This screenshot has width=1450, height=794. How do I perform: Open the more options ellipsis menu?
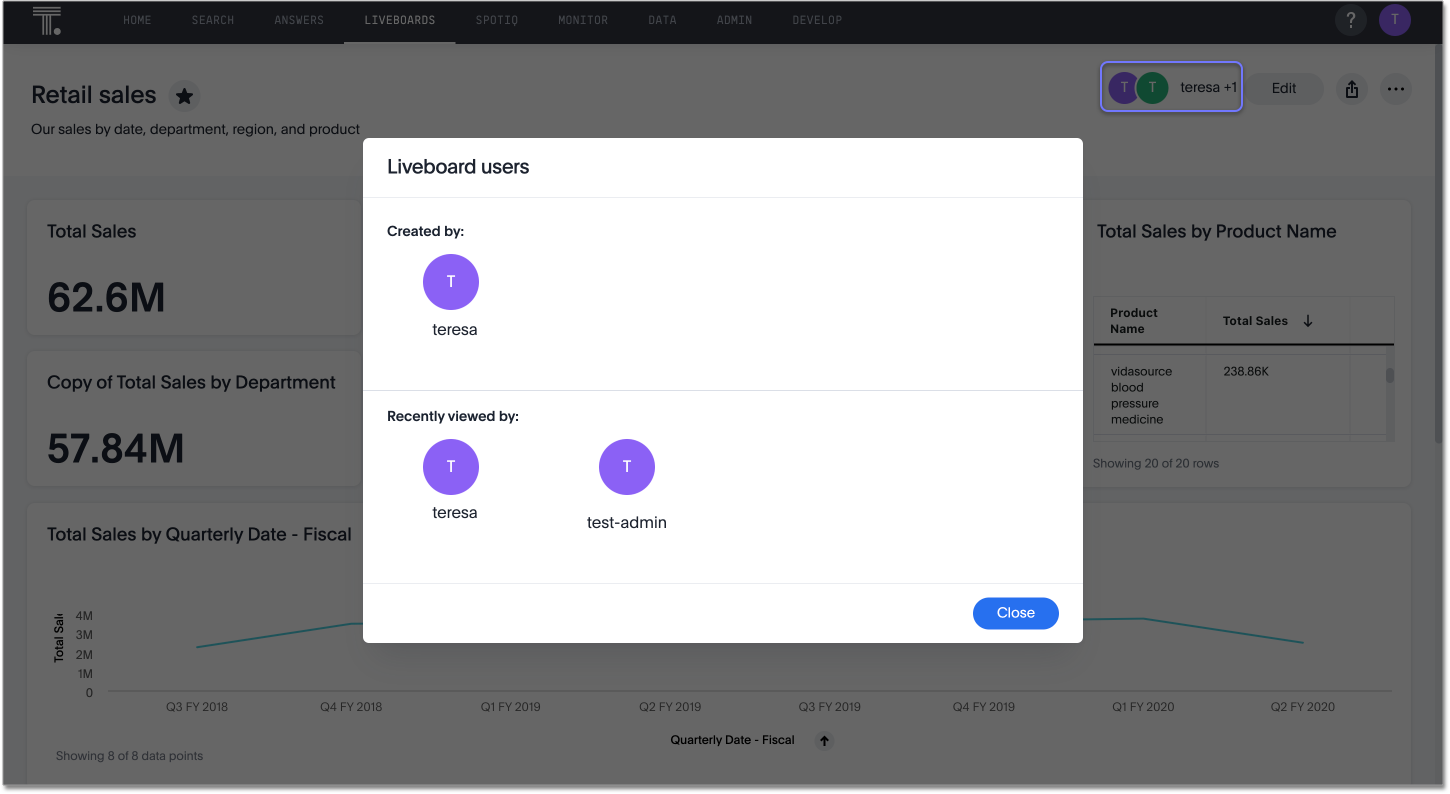(x=1396, y=88)
